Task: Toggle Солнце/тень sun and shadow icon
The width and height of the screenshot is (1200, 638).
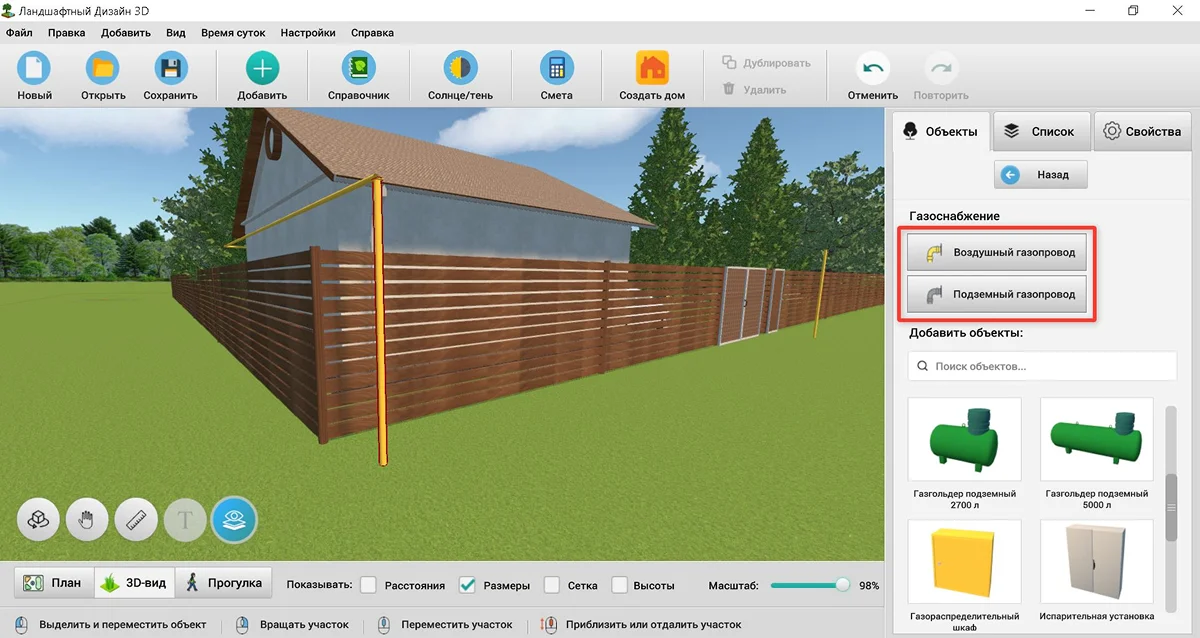Action: (460, 69)
